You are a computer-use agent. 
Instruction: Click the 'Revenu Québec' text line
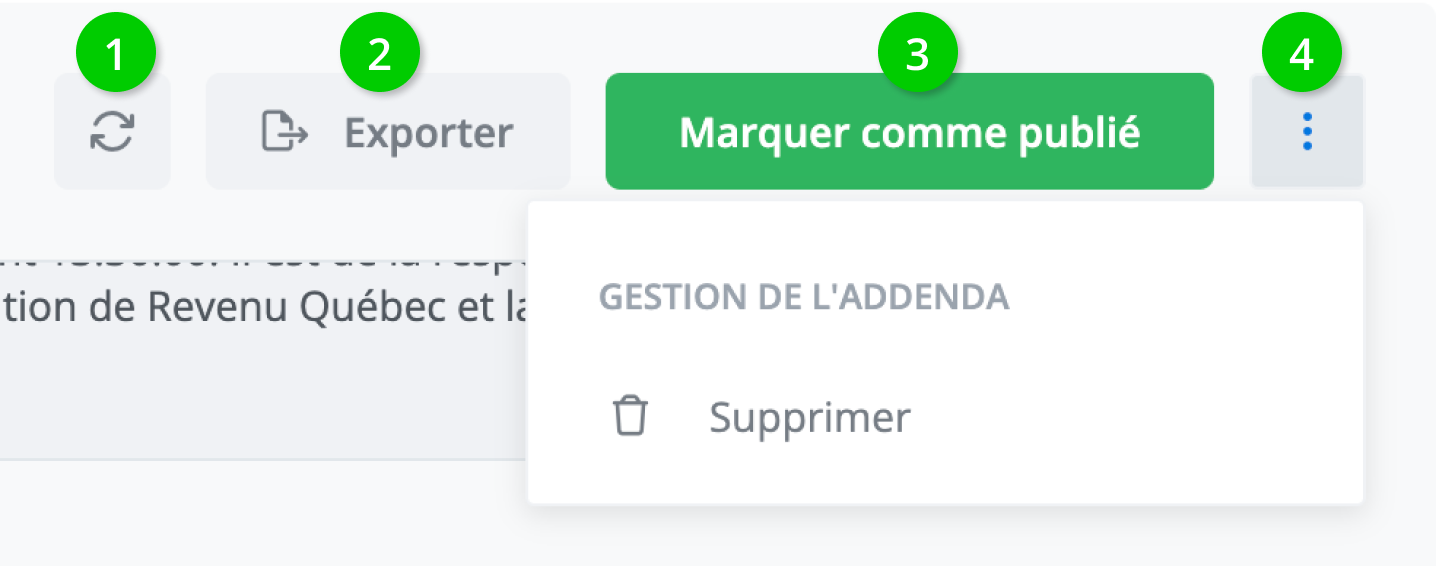click(260, 307)
